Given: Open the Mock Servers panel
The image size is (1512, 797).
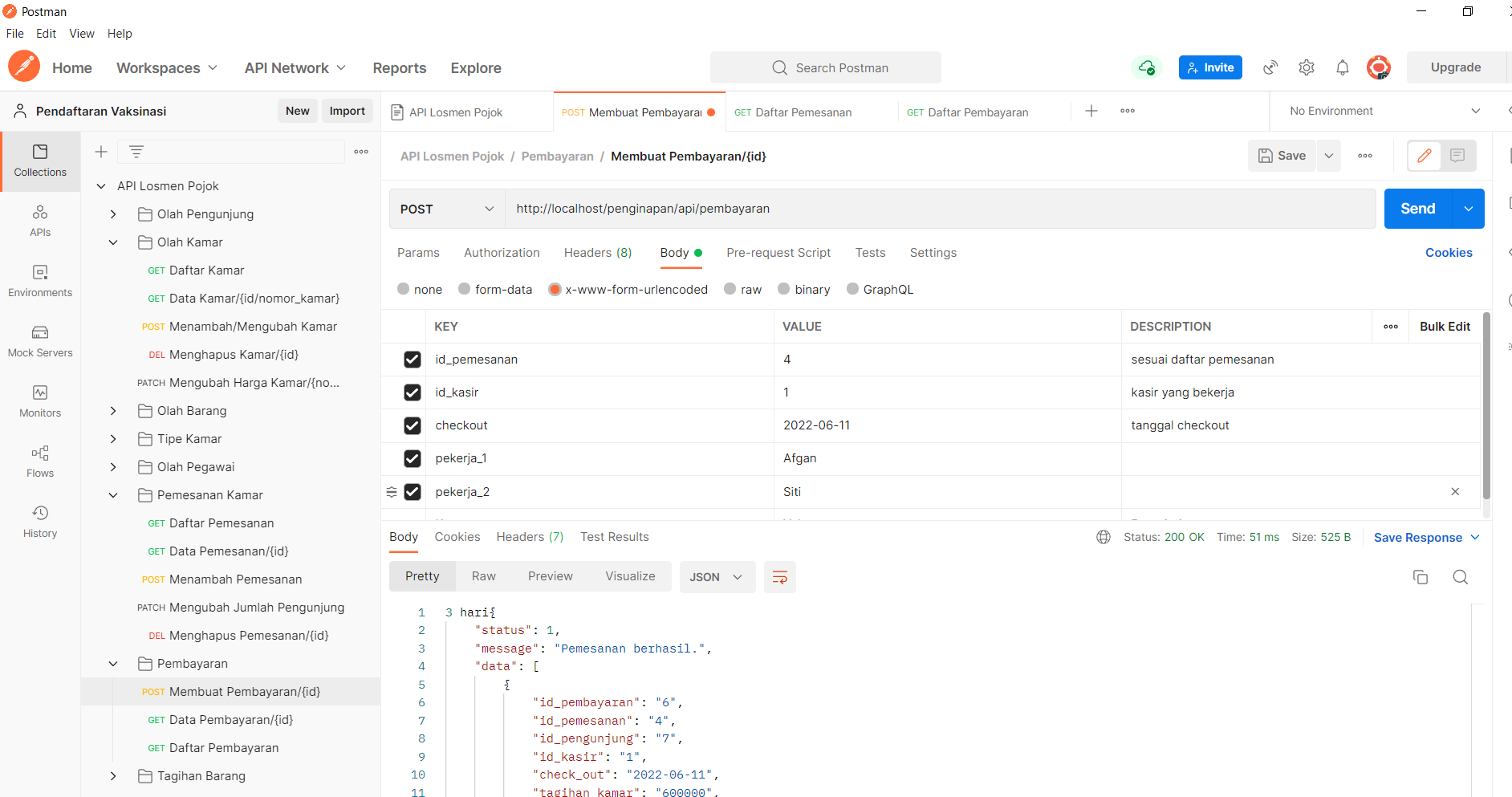Looking at the screenshot, I should [x=40, y=340].
